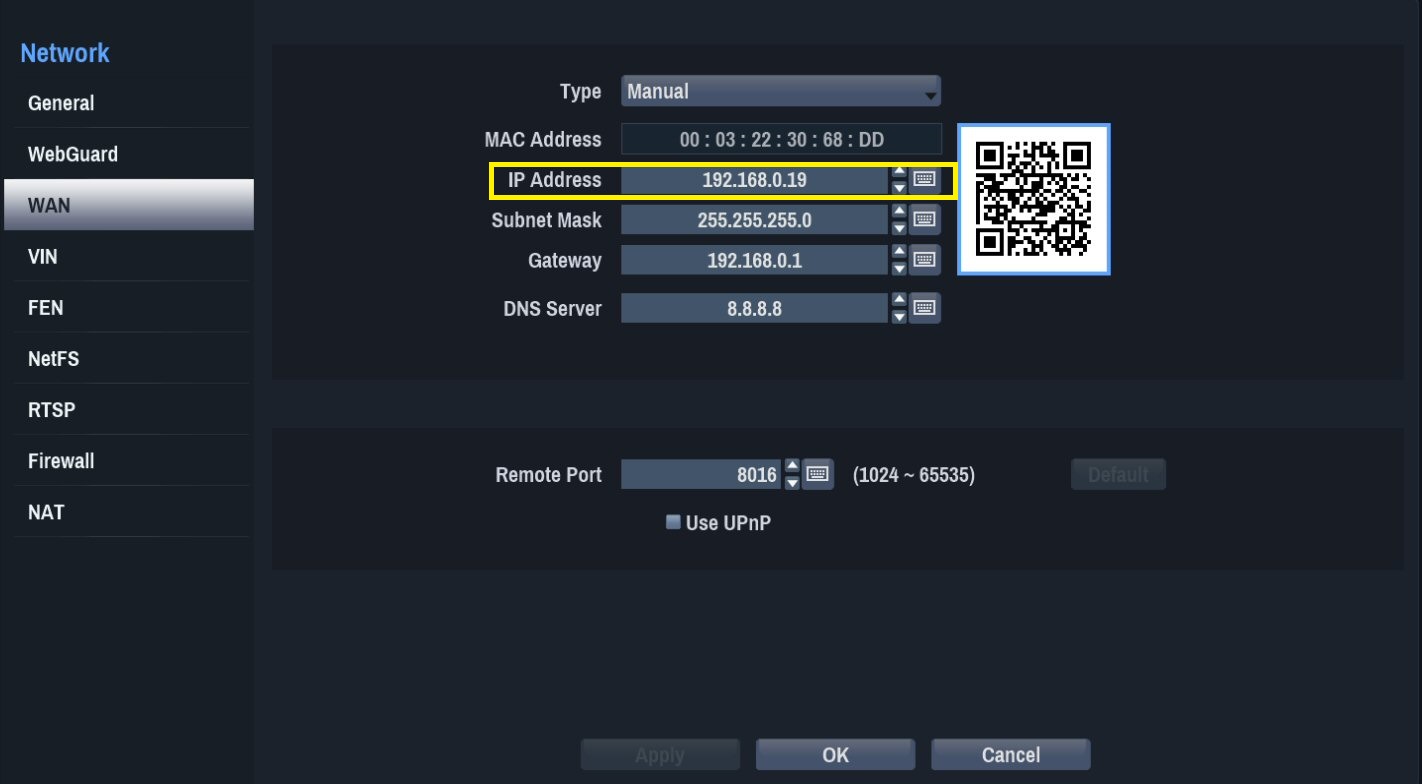Confirm settings with the OK button
The height and width of the screenshot is (784, 1422).
coord(835,755)
